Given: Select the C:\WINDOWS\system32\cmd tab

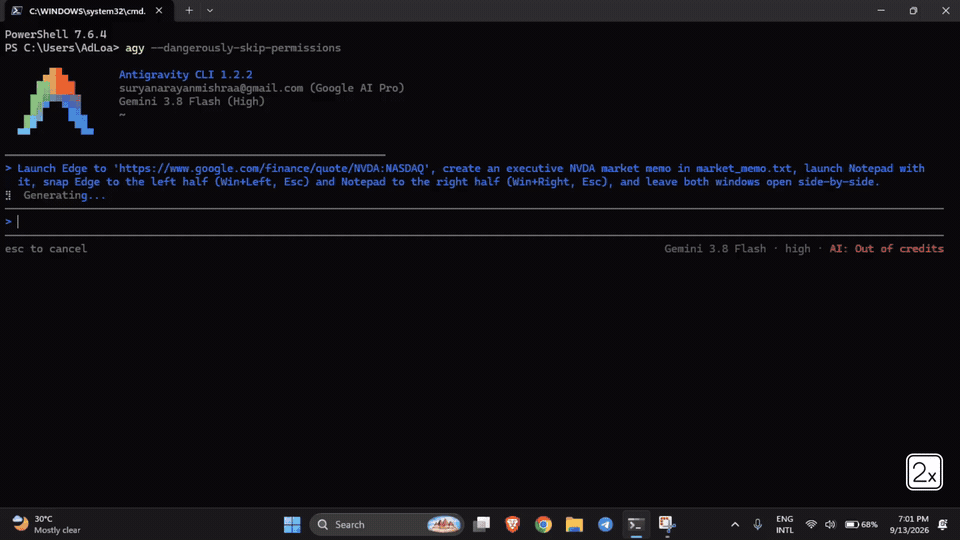Looking at the screenshot, I should click(87, 11).
